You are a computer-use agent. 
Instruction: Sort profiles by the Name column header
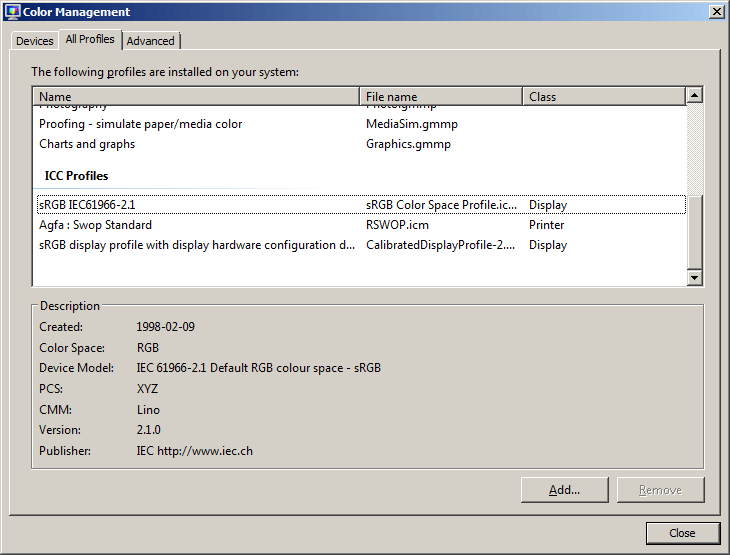(195, 96)
